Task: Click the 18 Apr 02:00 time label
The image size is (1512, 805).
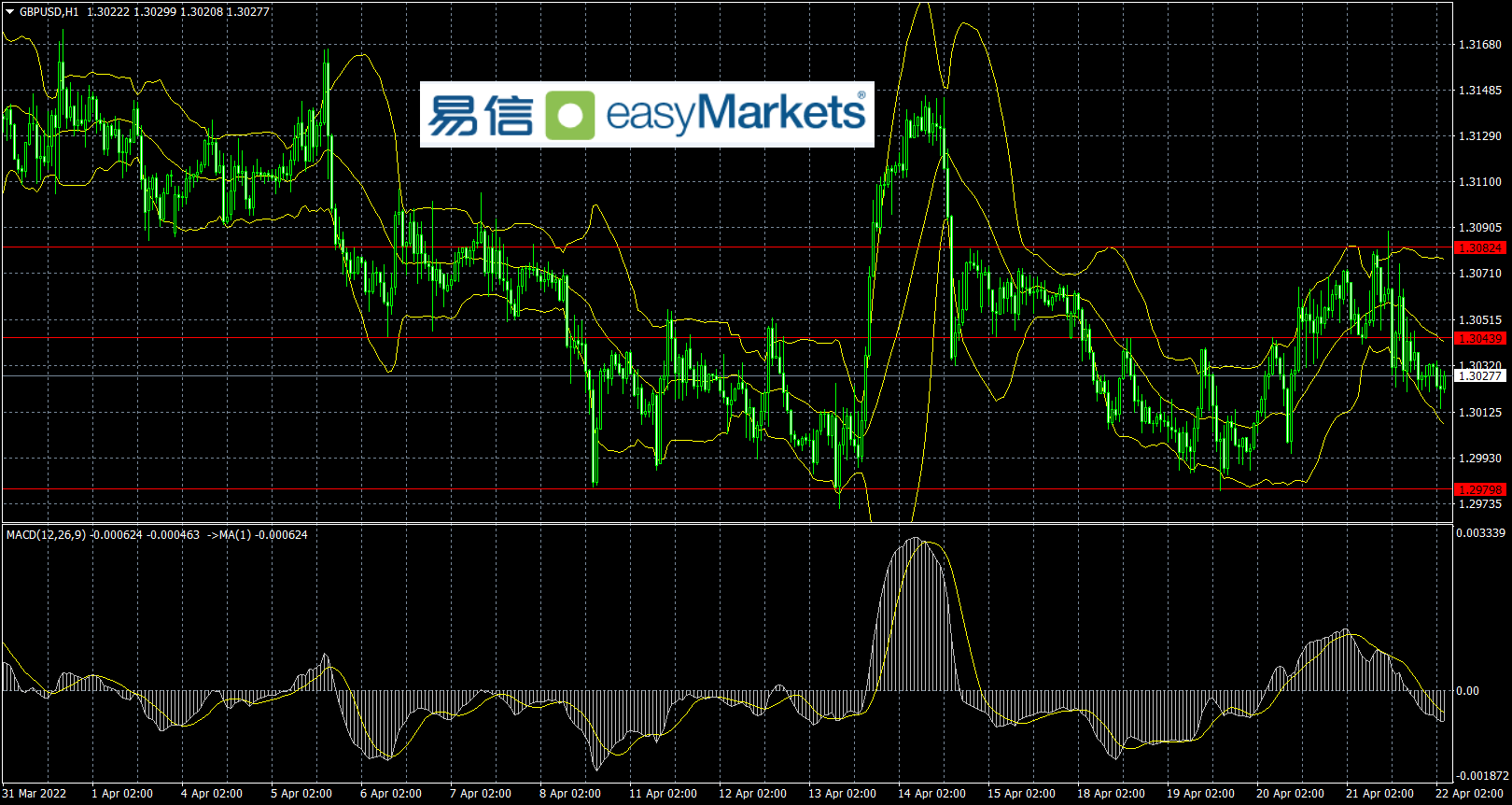Action: 1111,794
